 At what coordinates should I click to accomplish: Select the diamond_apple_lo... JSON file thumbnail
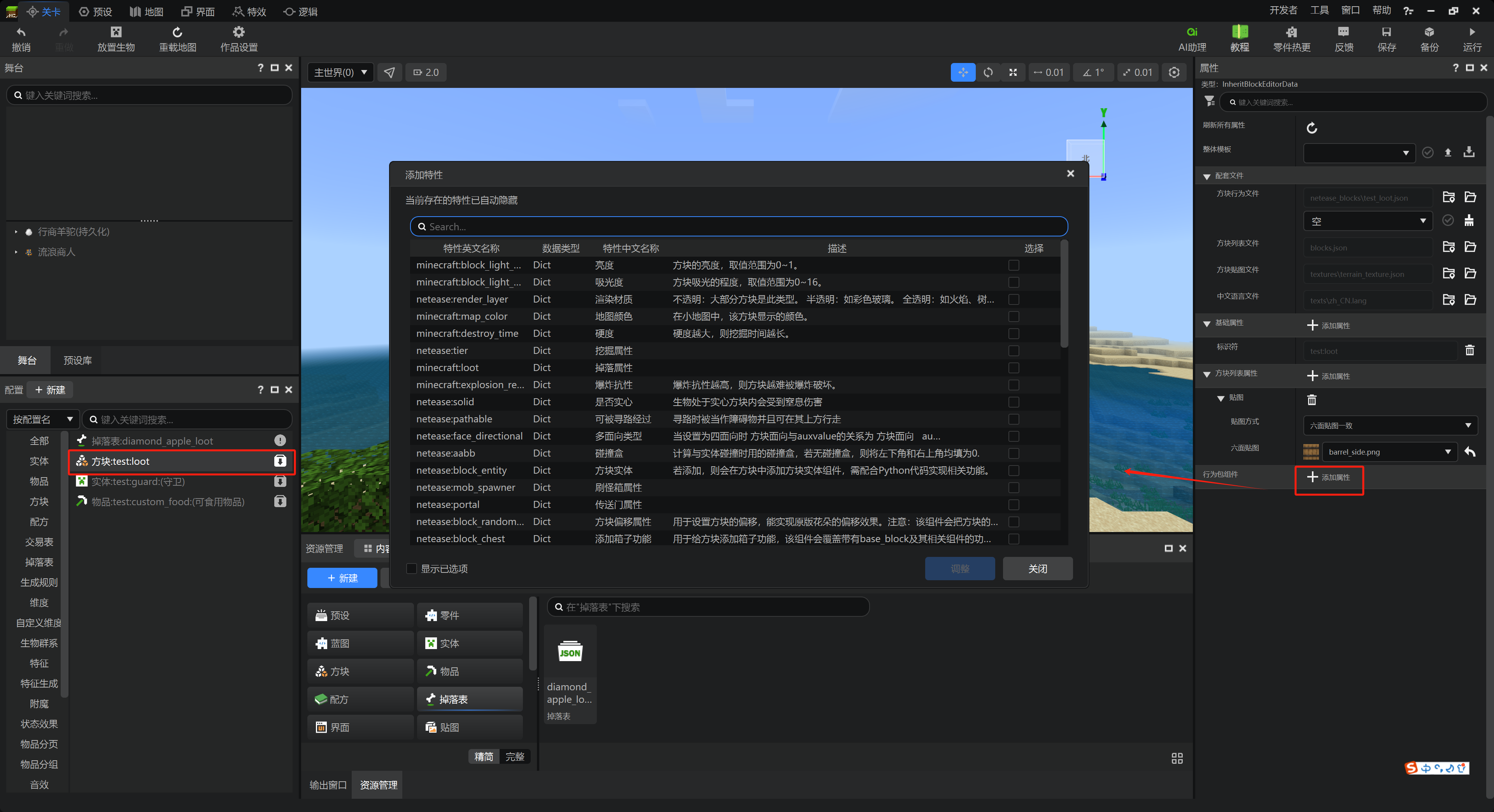[x=570, y=674]
